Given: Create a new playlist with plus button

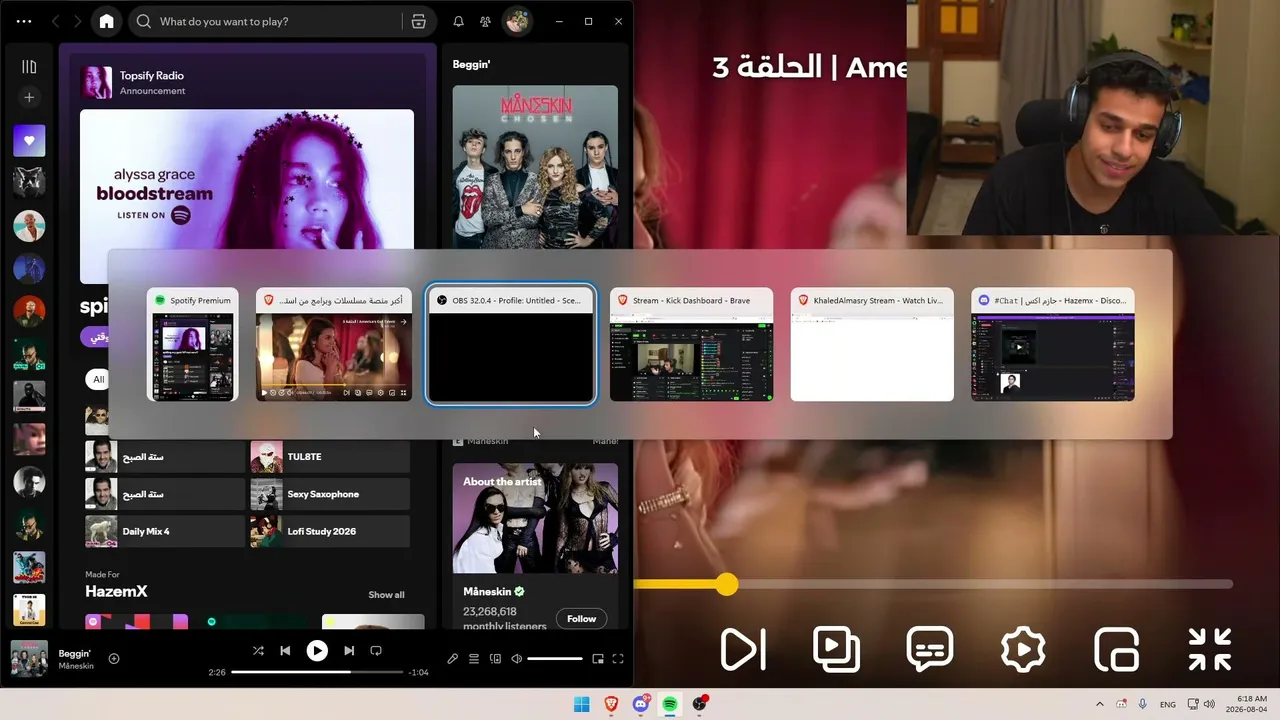Looking at the screenshot, I should pyautogui.click(x=29, y=97).
